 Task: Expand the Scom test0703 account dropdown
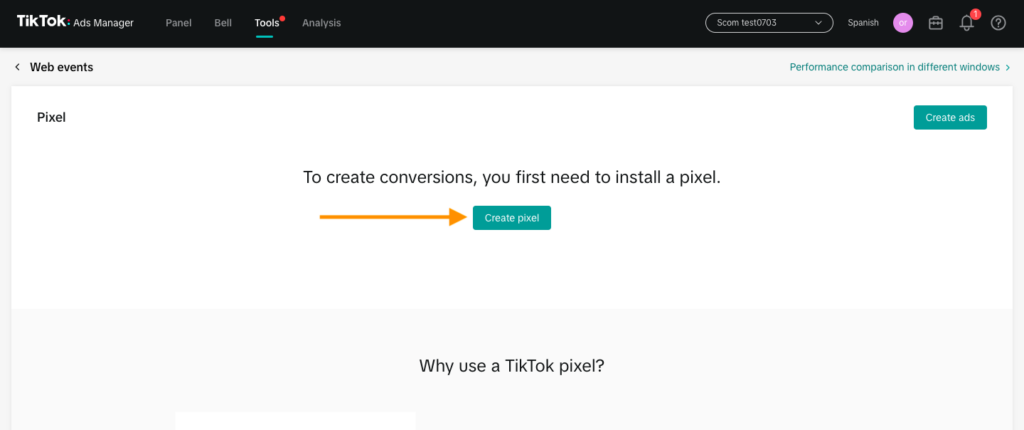coord(768,23)
